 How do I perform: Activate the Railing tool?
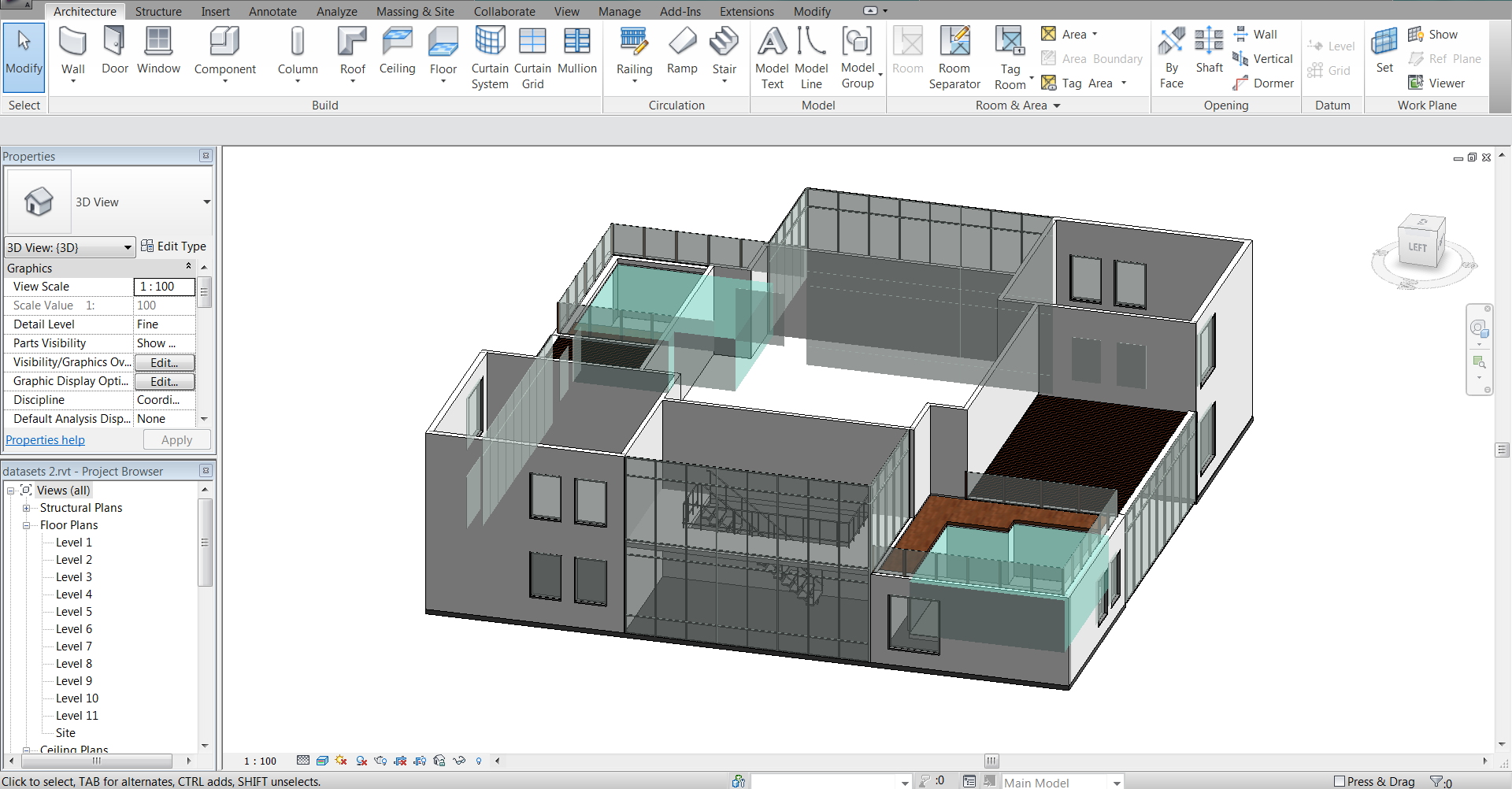point(634,55)
